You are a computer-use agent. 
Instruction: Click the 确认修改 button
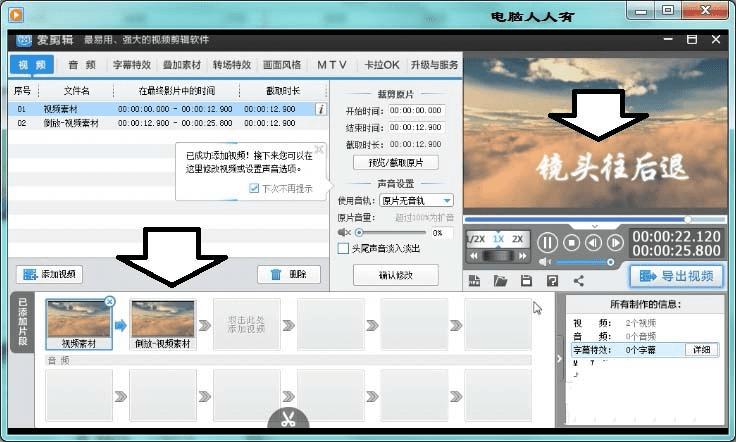tap(396, 275)
